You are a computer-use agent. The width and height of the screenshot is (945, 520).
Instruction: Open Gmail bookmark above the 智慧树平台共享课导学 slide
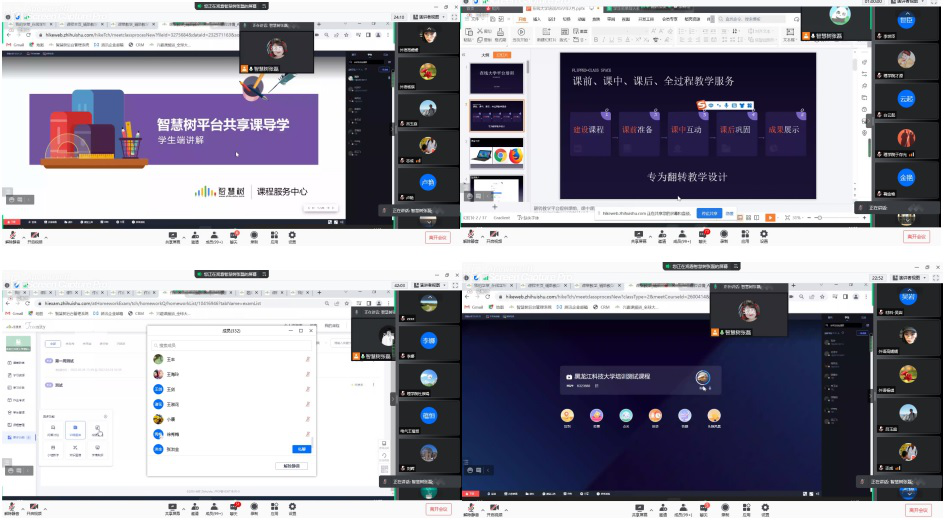coord(15,45)
